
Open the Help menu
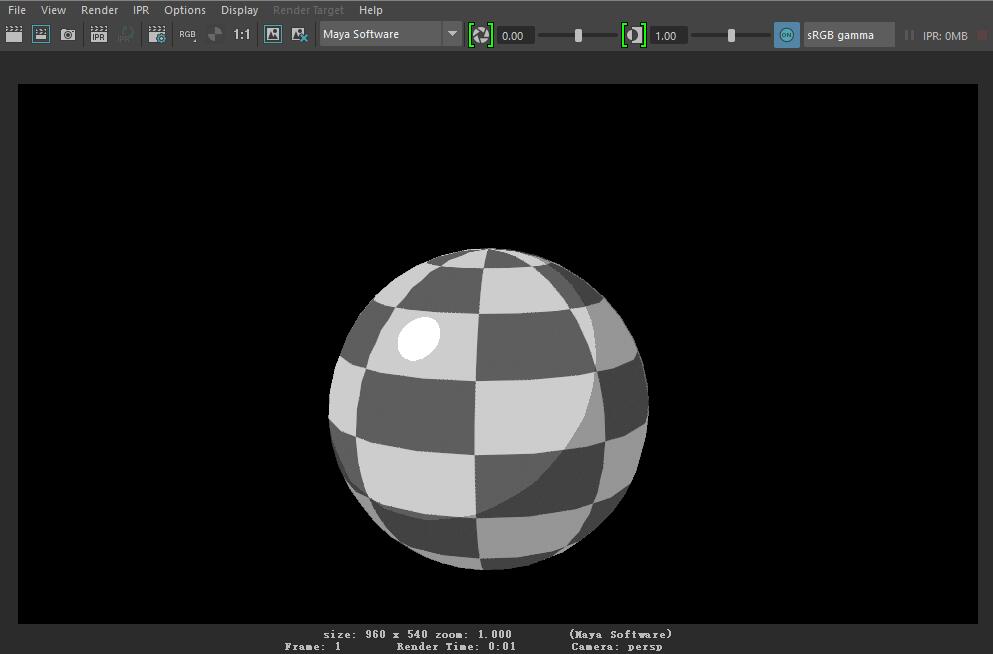370,10
